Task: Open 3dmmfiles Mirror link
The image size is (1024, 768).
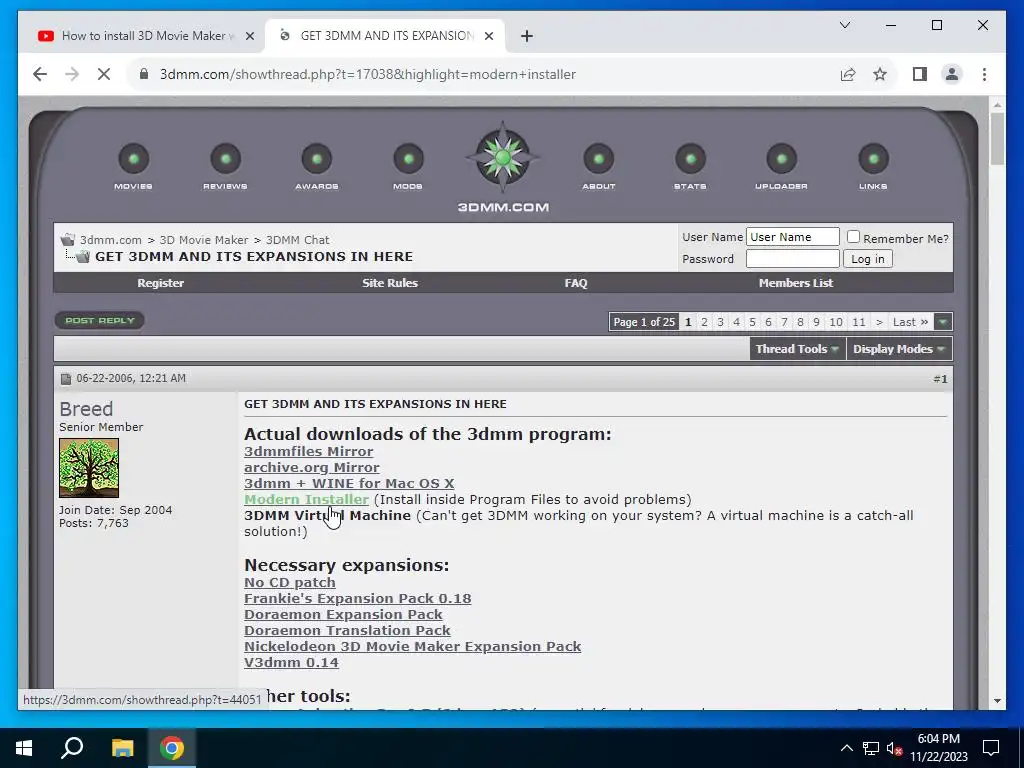Action: tap(309, 451)
